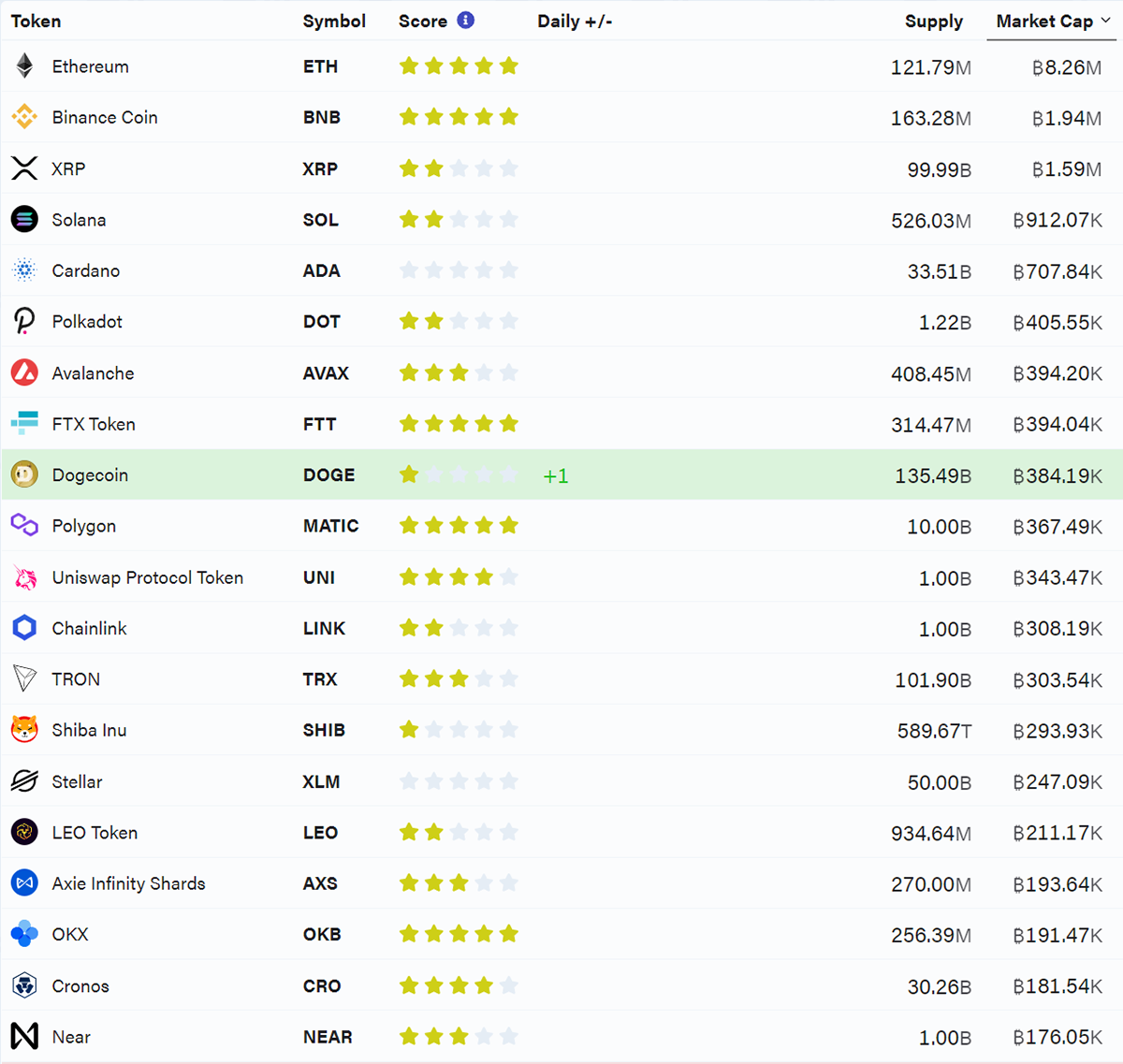Open the Dogecoin token name link
This screenshot has width=1123, height=1064.
pos(90,475)
